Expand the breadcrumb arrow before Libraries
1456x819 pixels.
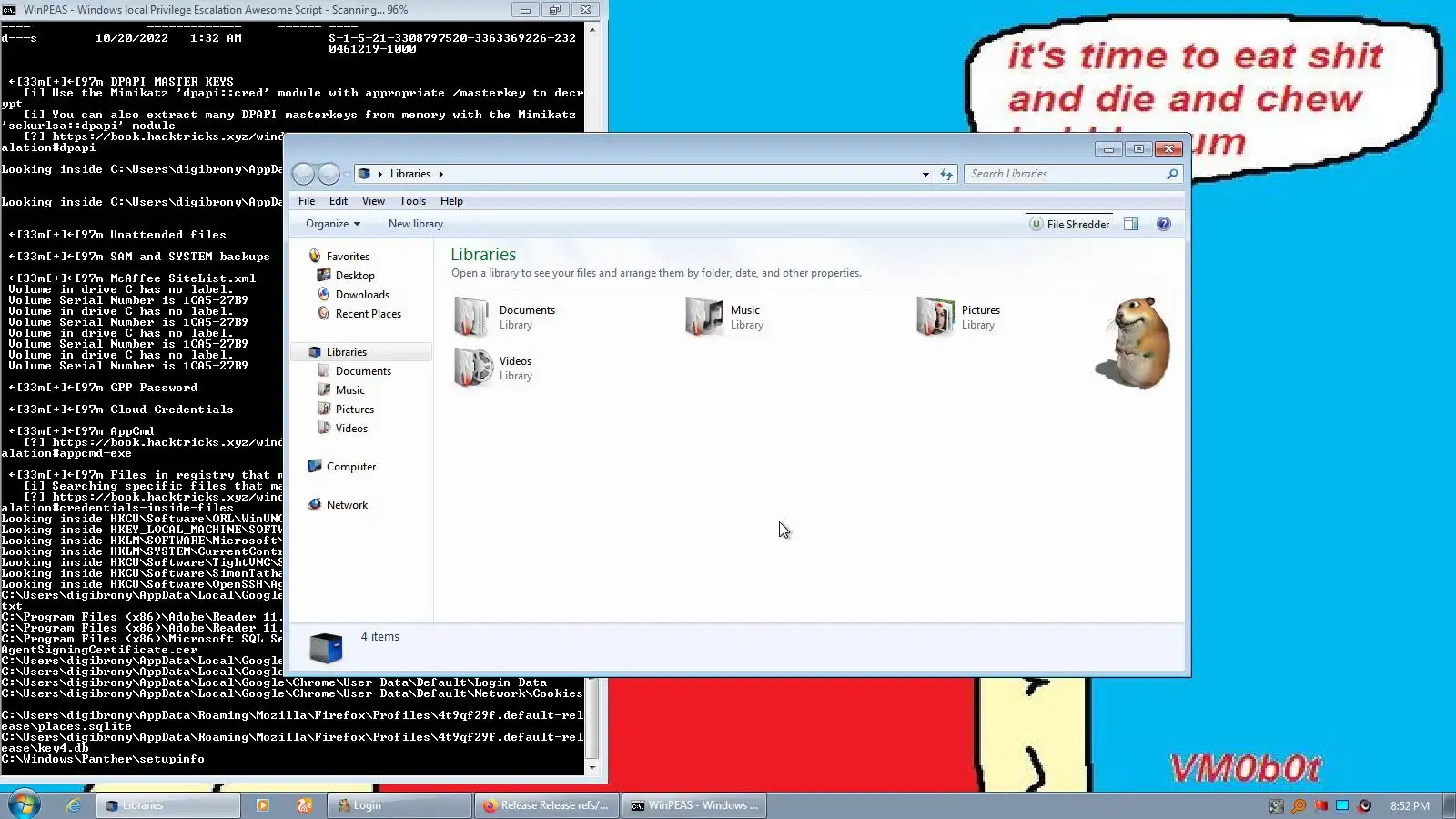tap(380, 174)
